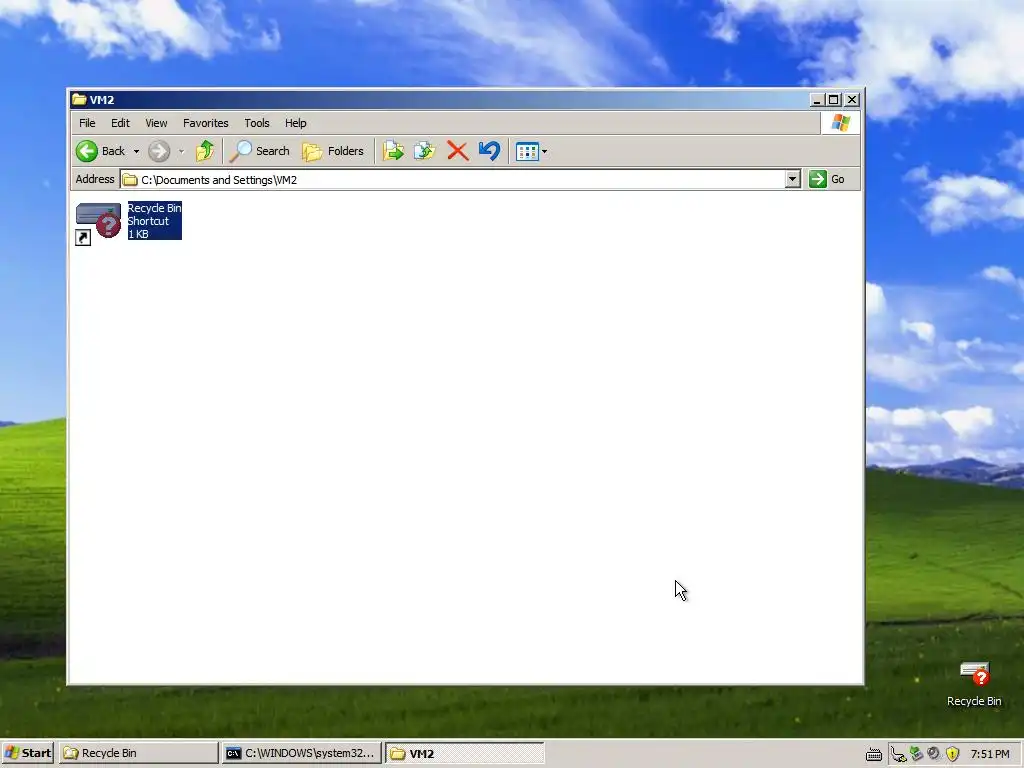Click the on-screen keyboard tray icon
This screenshot has width=1024, height=768.
click(874, 755)
